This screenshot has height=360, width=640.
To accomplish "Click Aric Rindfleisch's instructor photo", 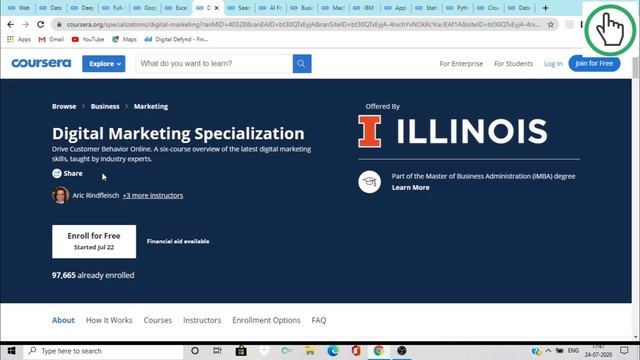I will [x=60, y=195].
